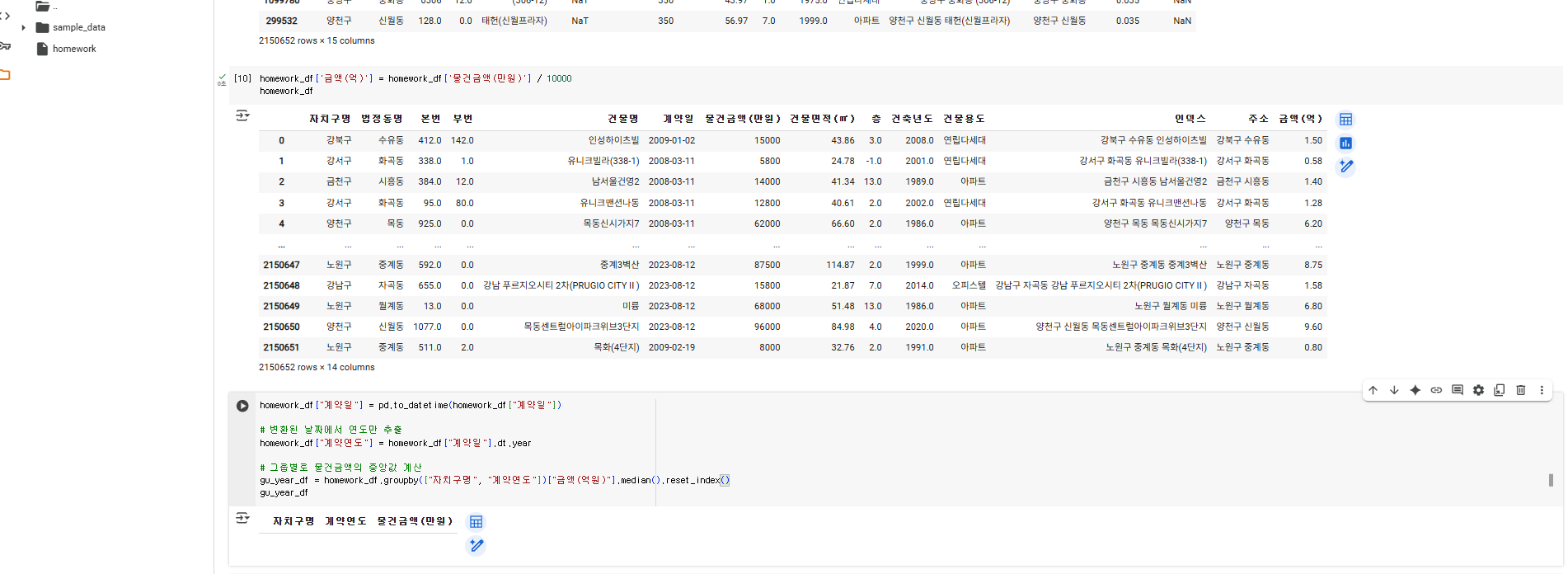Image resolution: width=1568 pixels, height=574 pixels.
Task: Mirror the cell in a tab
Action: [1500, 390]
